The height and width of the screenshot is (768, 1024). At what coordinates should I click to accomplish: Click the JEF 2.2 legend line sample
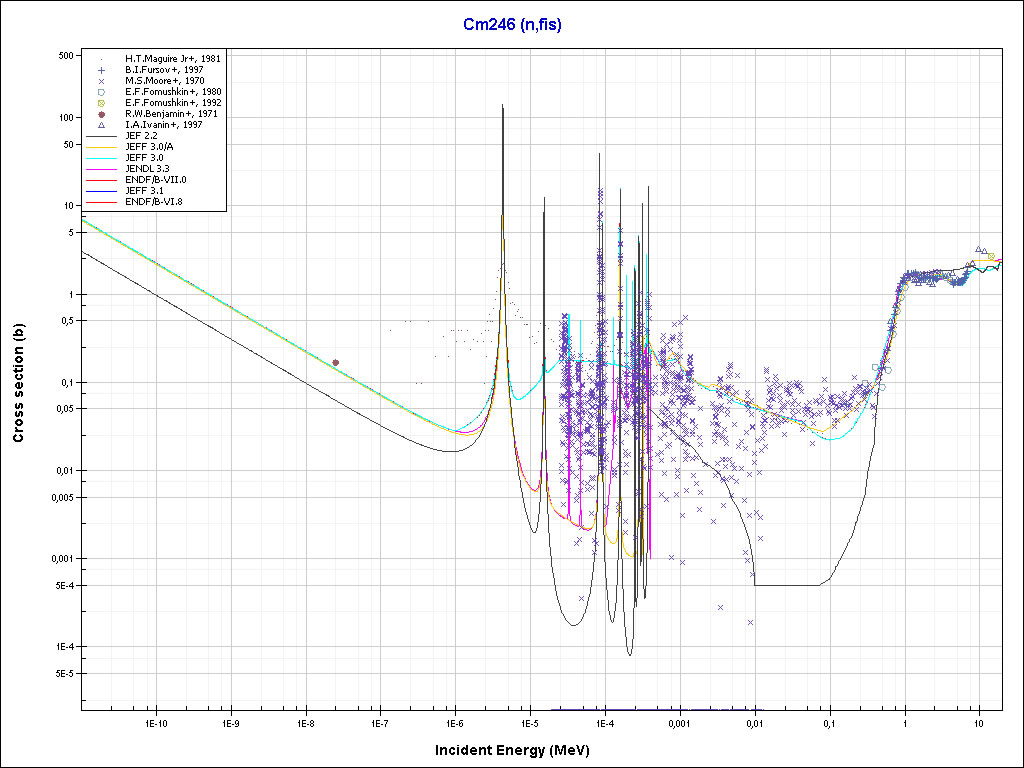click(x=102, y=136)
